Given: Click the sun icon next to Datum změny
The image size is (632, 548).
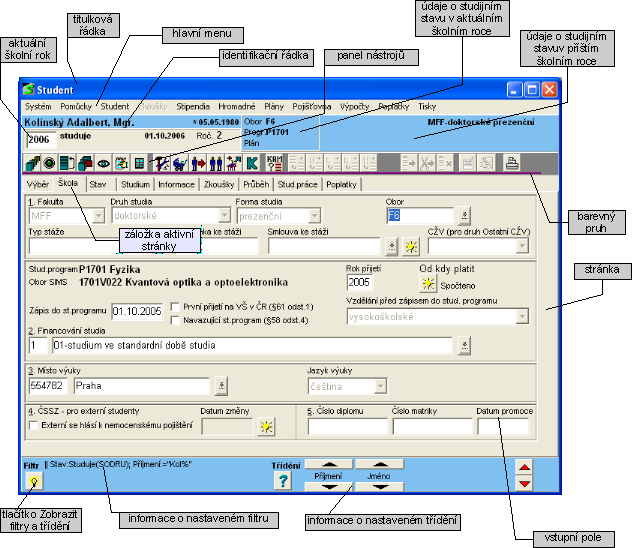Looking at the screenshot, I should [265, 427].
